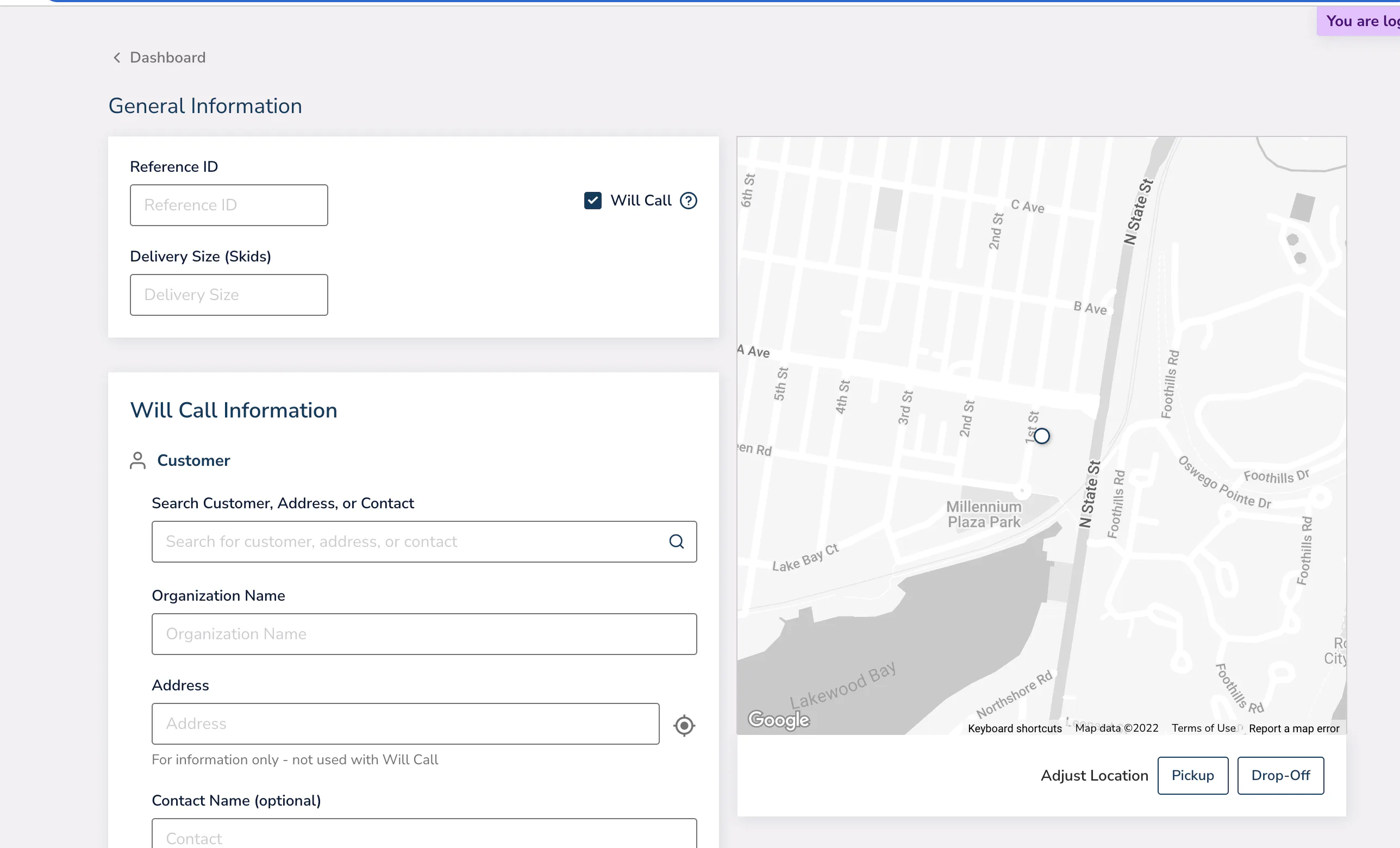This screenshot has width=1400, height=848.
Task: Click the back chevron next to Dashboard
Action: [116, 58]
